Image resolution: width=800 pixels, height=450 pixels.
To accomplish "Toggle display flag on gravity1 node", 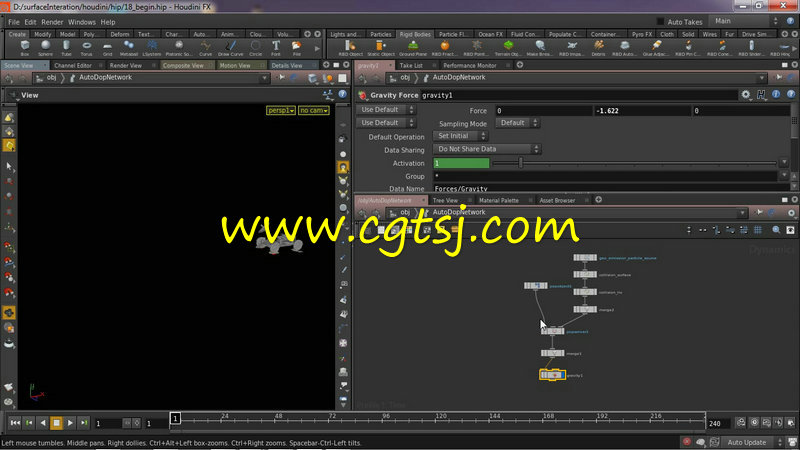I will (x=562, y=375).
